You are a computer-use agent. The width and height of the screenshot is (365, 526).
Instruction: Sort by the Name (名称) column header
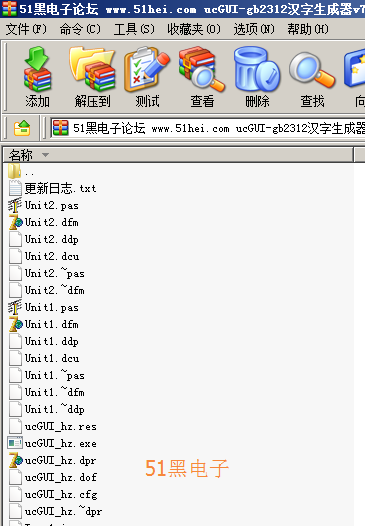tap(178, 155)
